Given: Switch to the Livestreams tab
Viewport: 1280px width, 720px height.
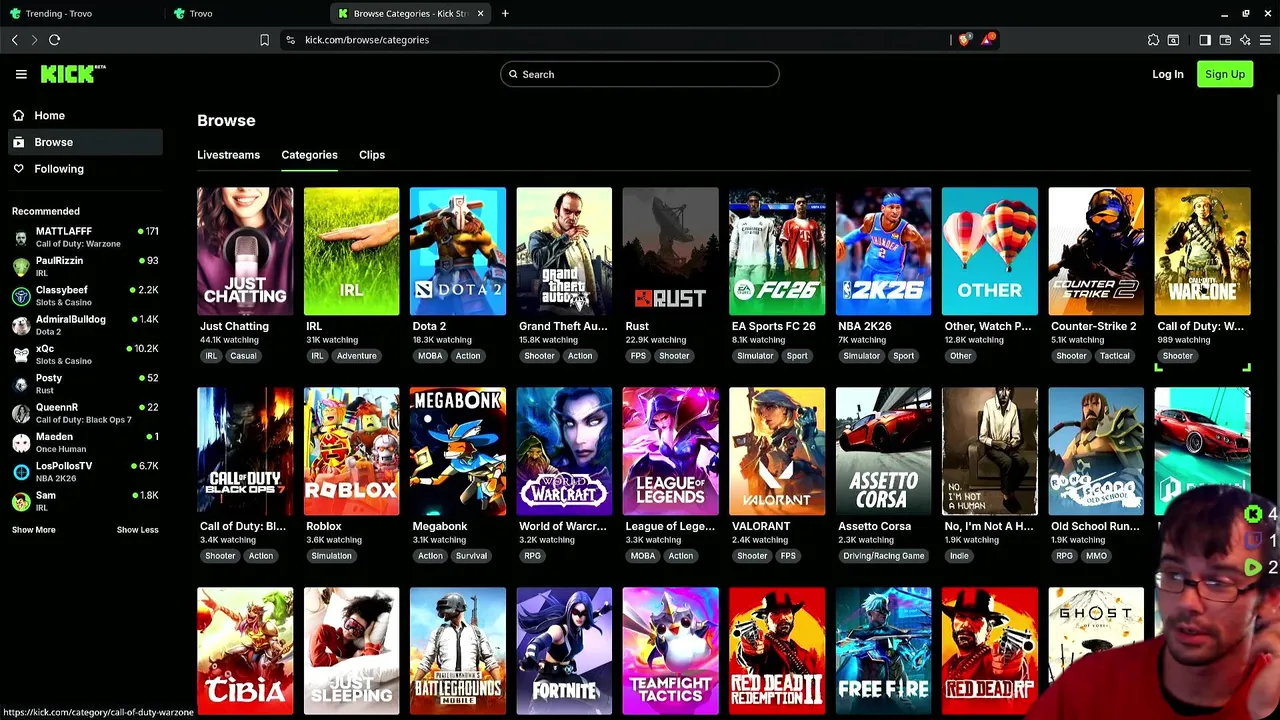Looking at the screenshot, I should tap(228, 155).
